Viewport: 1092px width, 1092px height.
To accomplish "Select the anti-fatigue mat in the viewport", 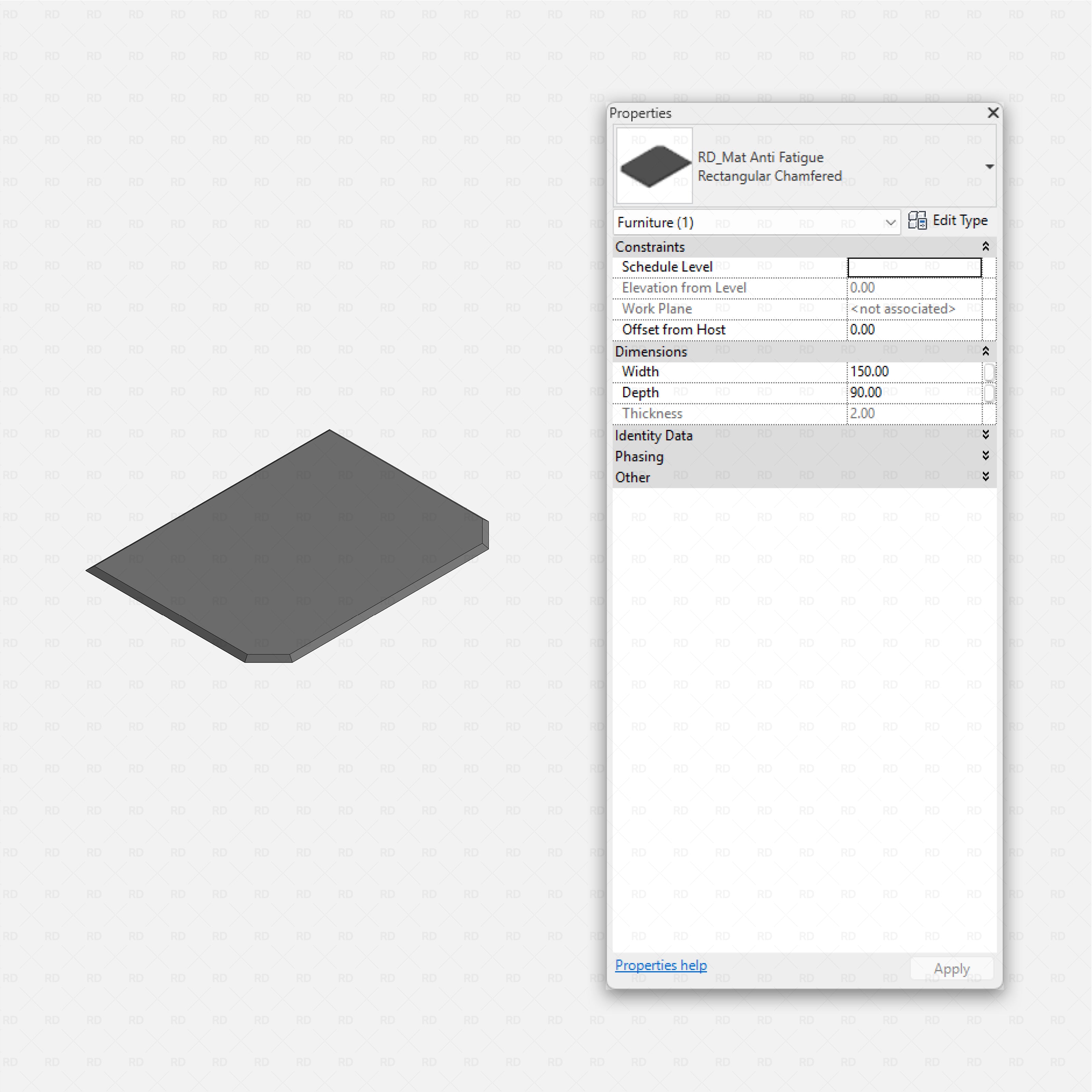I will tap(288, 545).
